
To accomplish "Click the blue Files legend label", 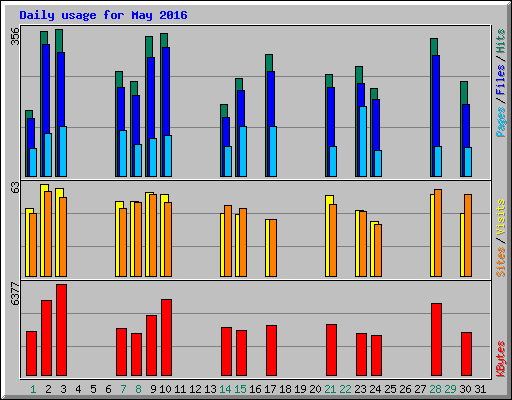I will click(501, 79).
